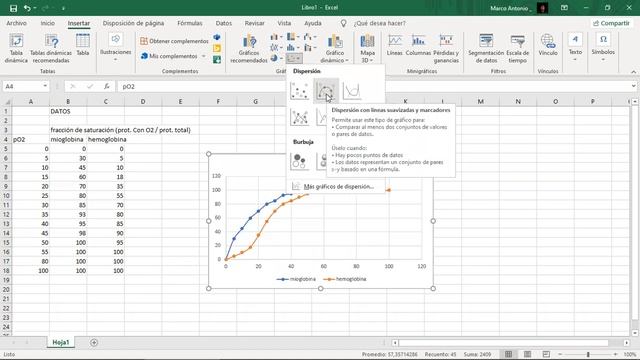The height and width of the screenshot is (360, 640).
Task: Expand the Name Box dropdown arrow
Action: [45, 87]
